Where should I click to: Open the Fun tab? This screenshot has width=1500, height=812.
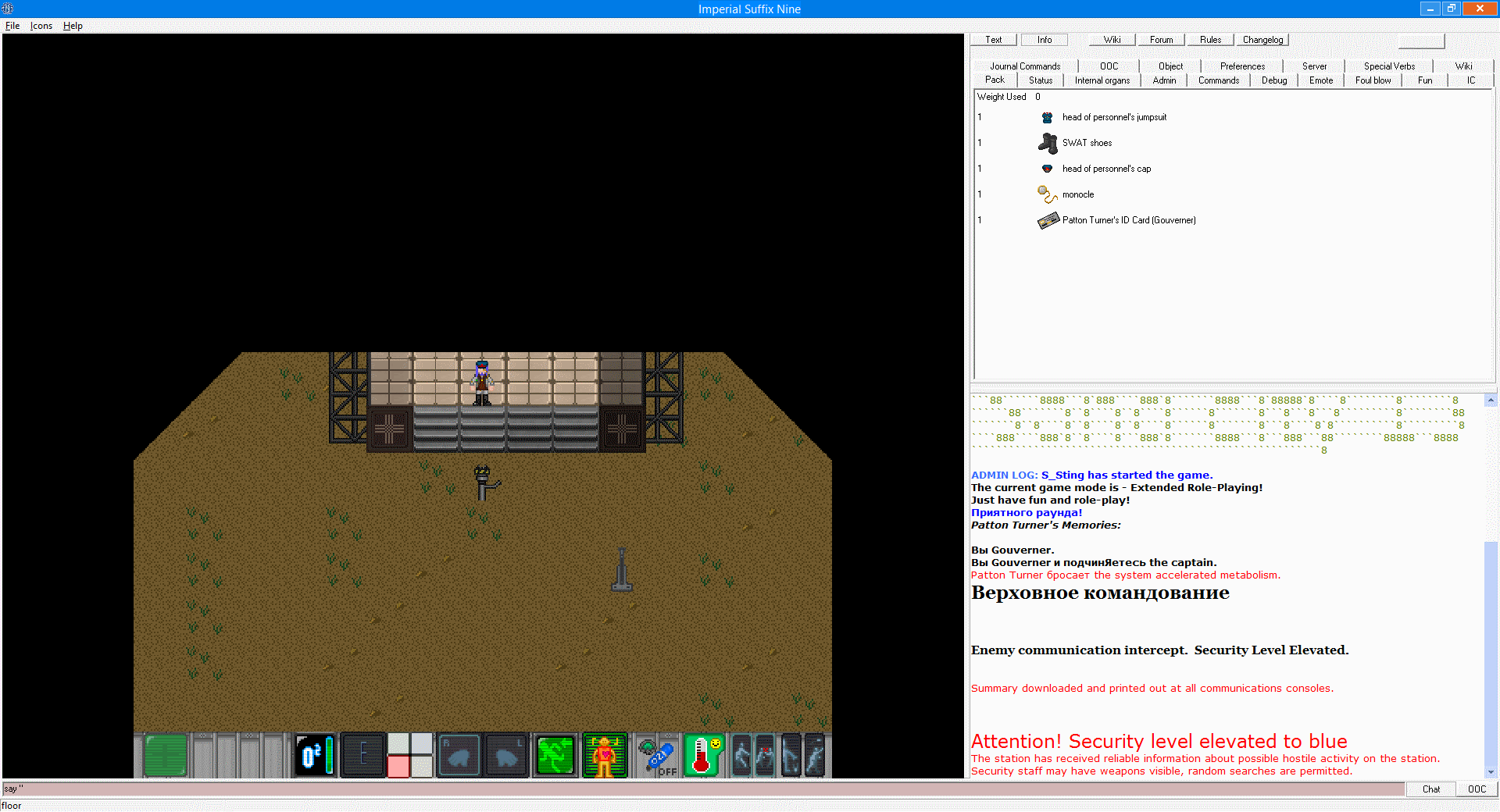pos(1425,80)
